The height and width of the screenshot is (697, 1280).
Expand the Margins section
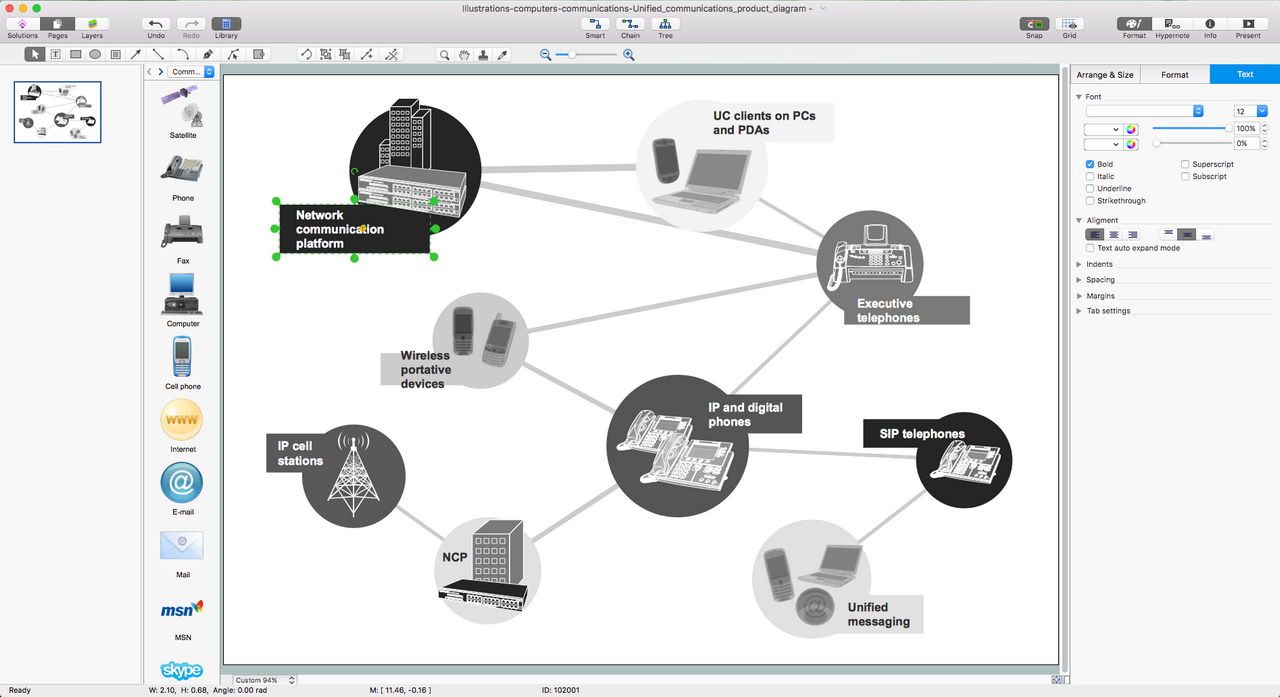(1079, 296)
